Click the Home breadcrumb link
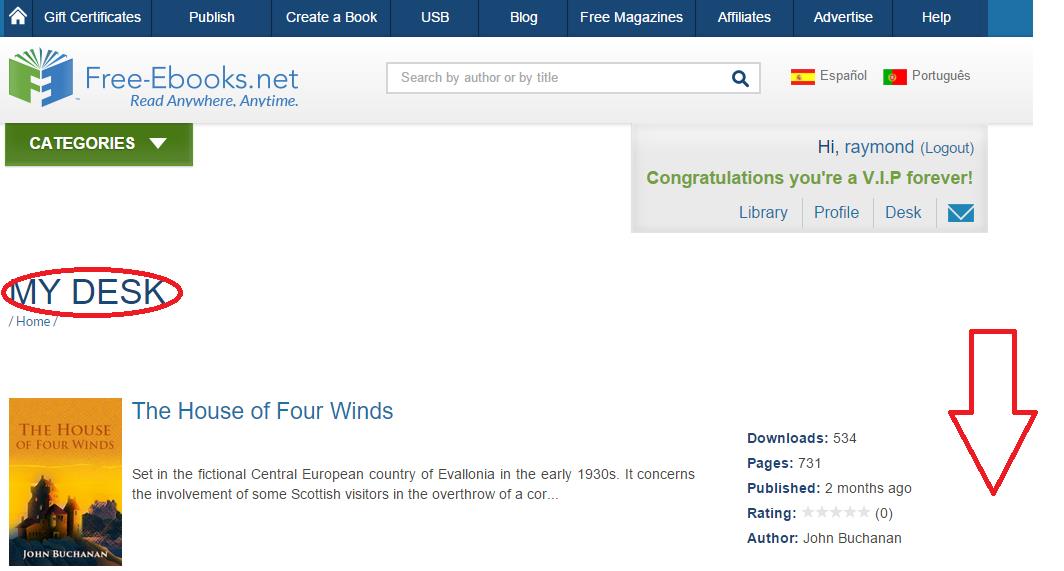 click(33, 322)
